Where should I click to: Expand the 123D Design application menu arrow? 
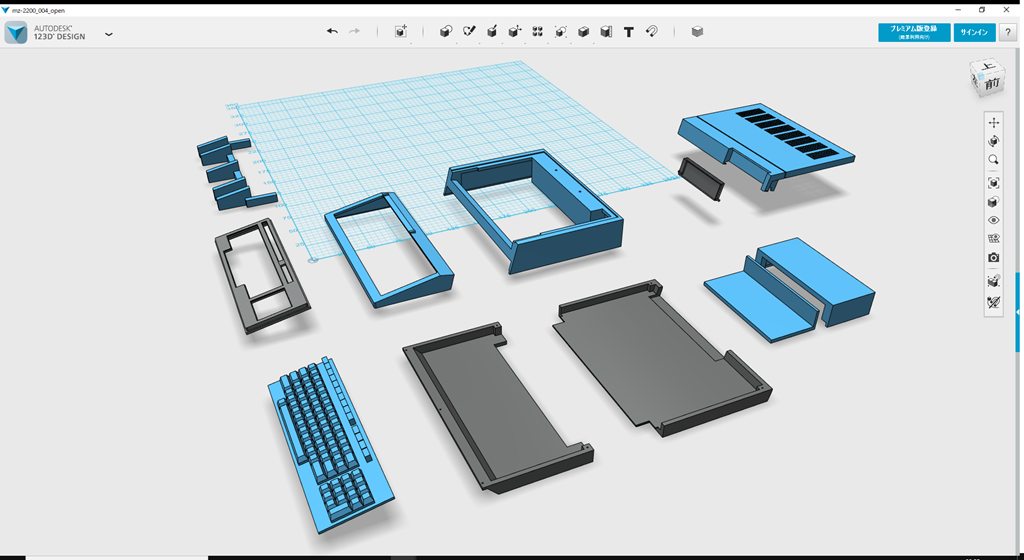coord(108,34)
